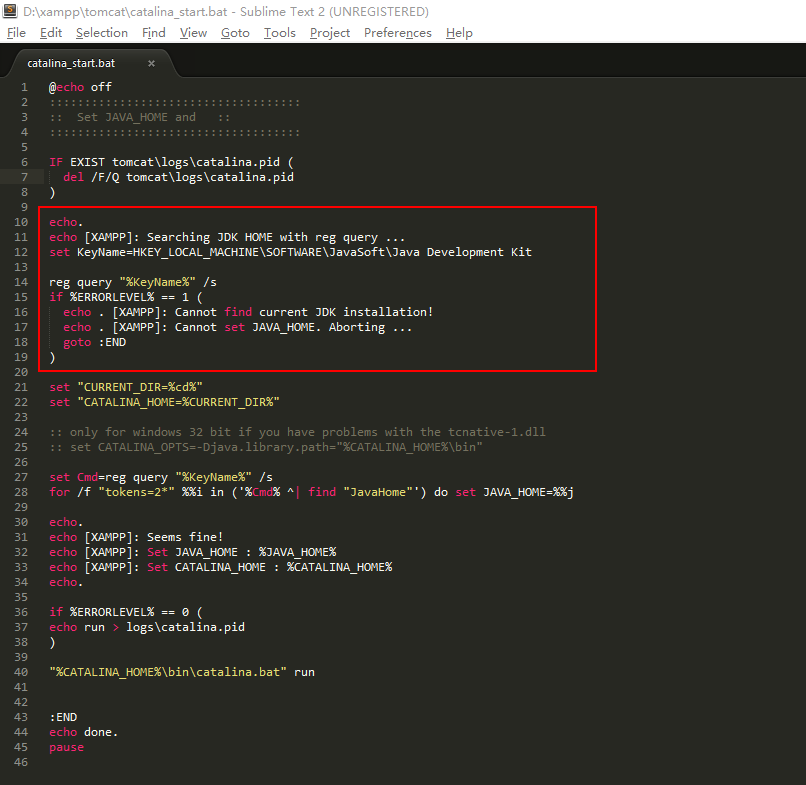Click 'Cannot find current JDK installation!' line
806x785 pixels.
click(248, 312)
